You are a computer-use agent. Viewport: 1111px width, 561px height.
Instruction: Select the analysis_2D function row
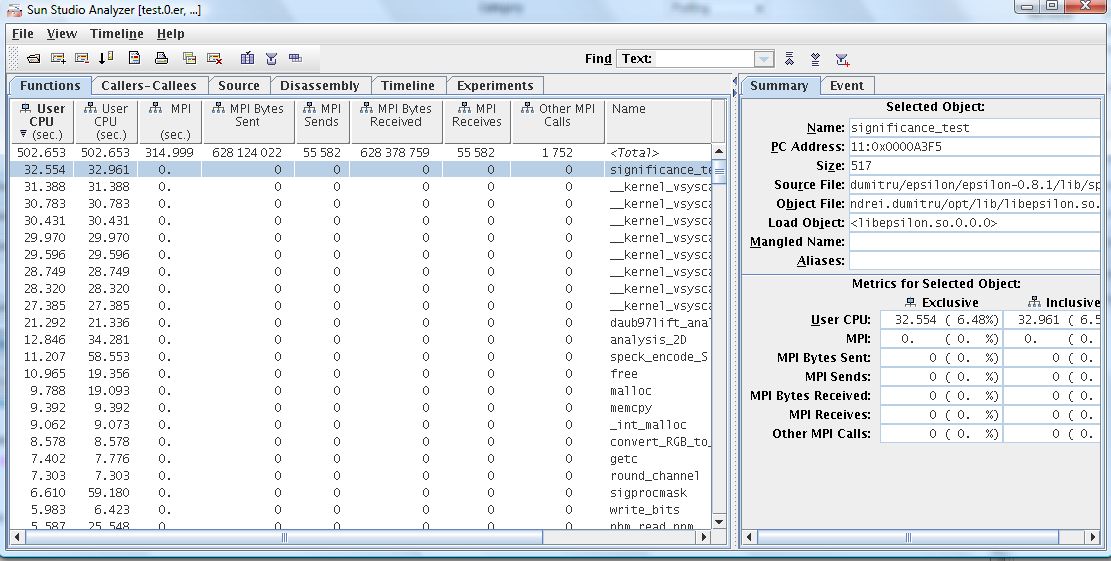coord(361,340)
